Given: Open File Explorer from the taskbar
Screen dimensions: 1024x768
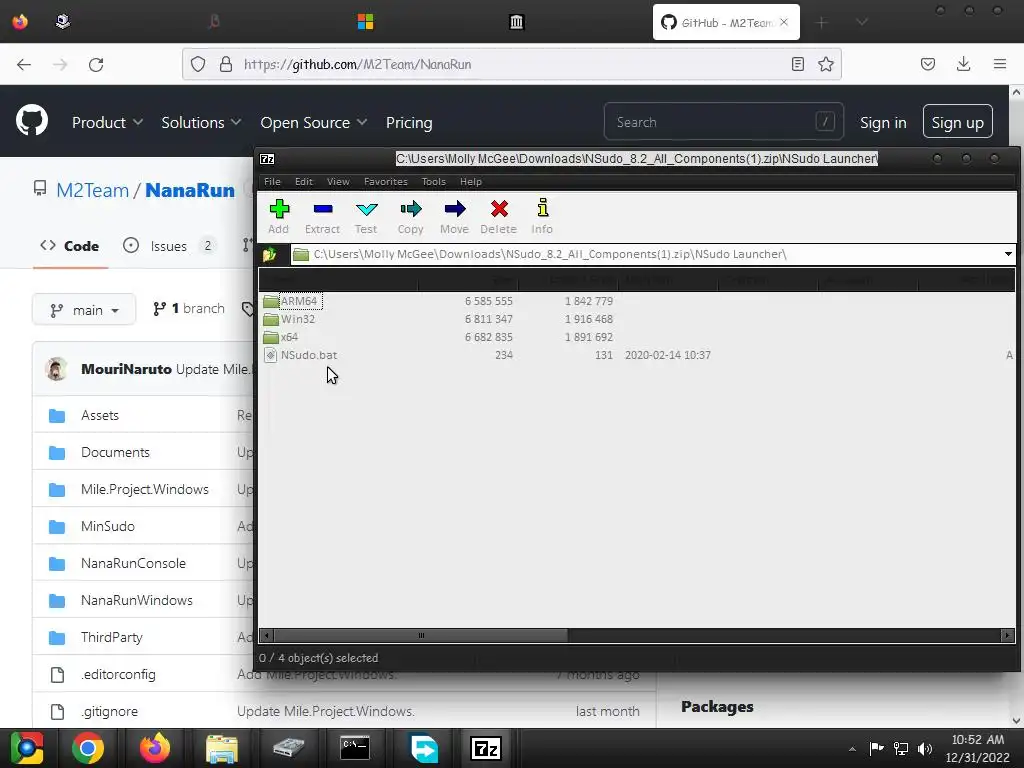Looking at the screenshot, I should coord(222,748).
